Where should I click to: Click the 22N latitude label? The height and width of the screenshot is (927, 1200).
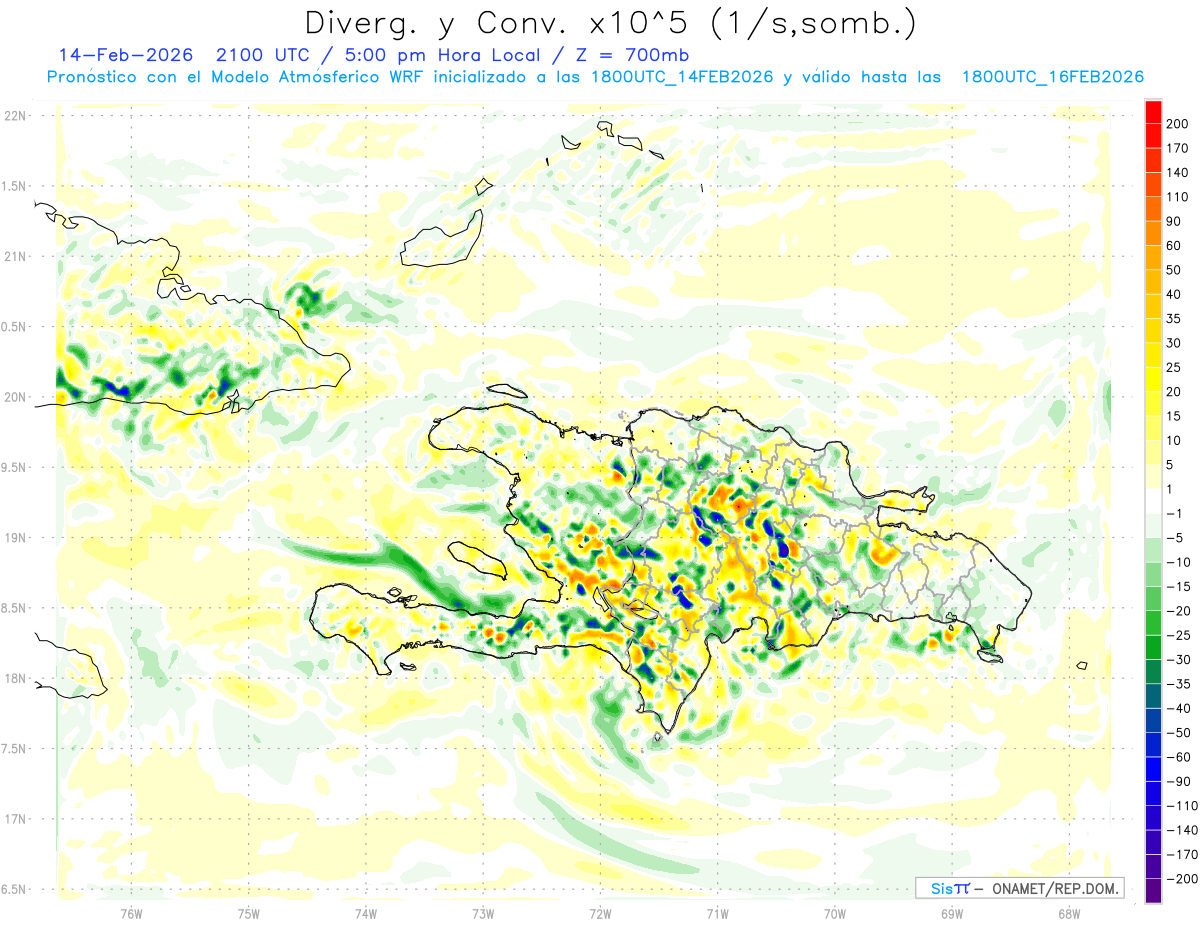(14, 116)
